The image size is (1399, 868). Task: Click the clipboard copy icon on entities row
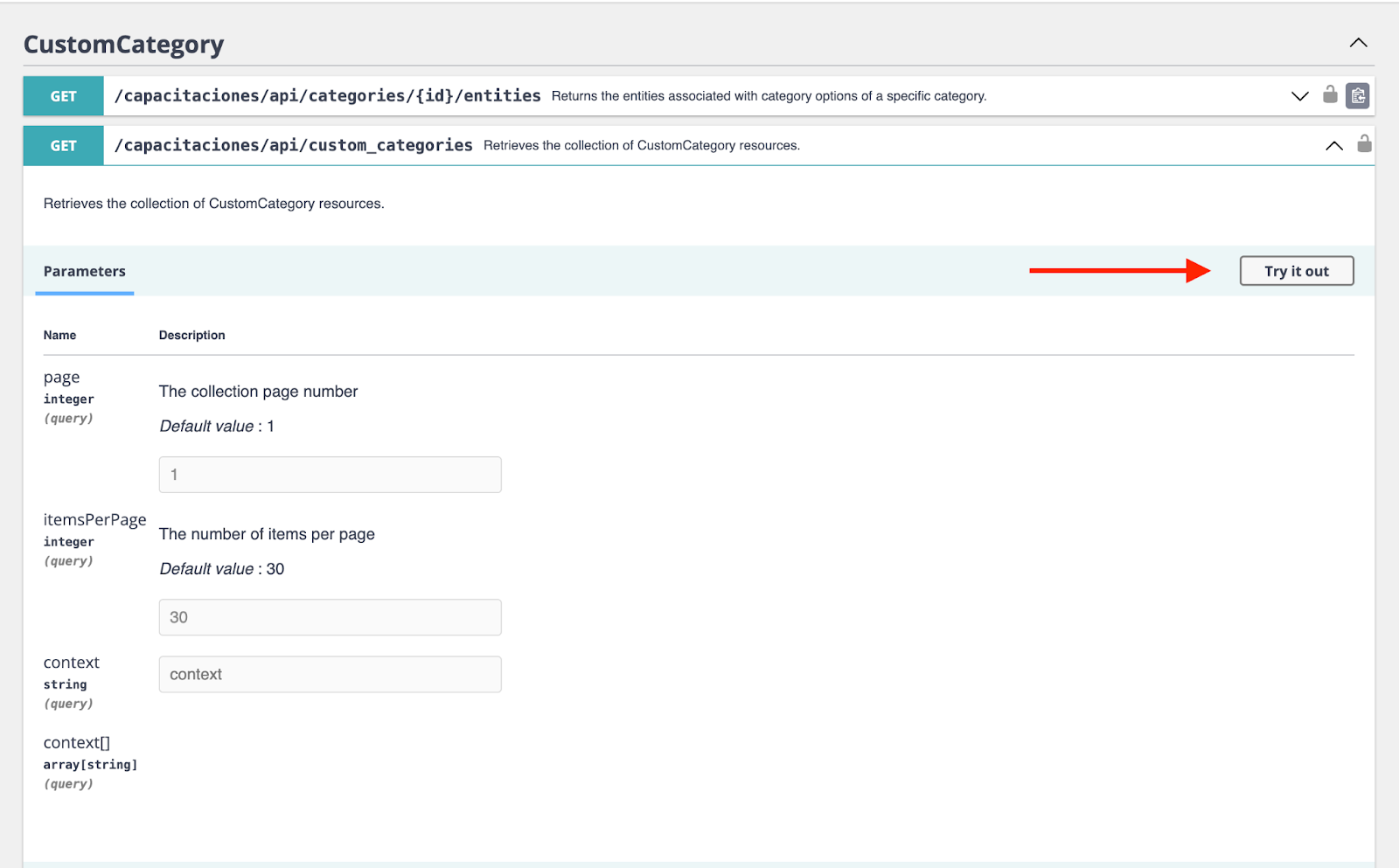pos(1358,96)
